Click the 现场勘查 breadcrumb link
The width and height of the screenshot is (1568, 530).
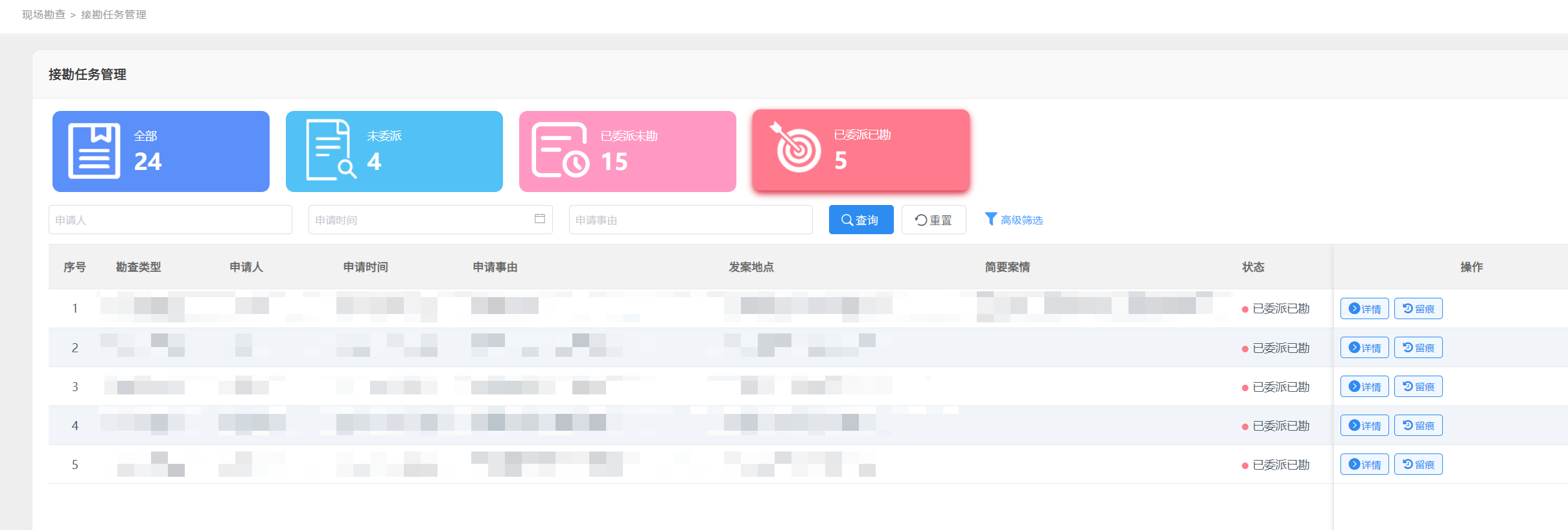pos(43,14)
